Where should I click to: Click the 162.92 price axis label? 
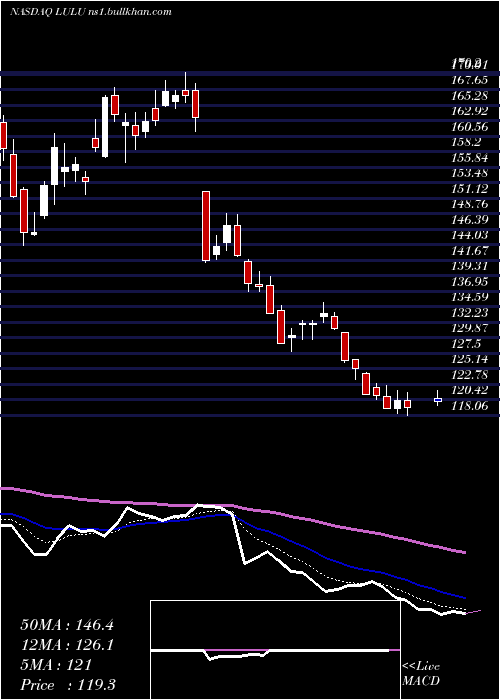tap(470, 111)
